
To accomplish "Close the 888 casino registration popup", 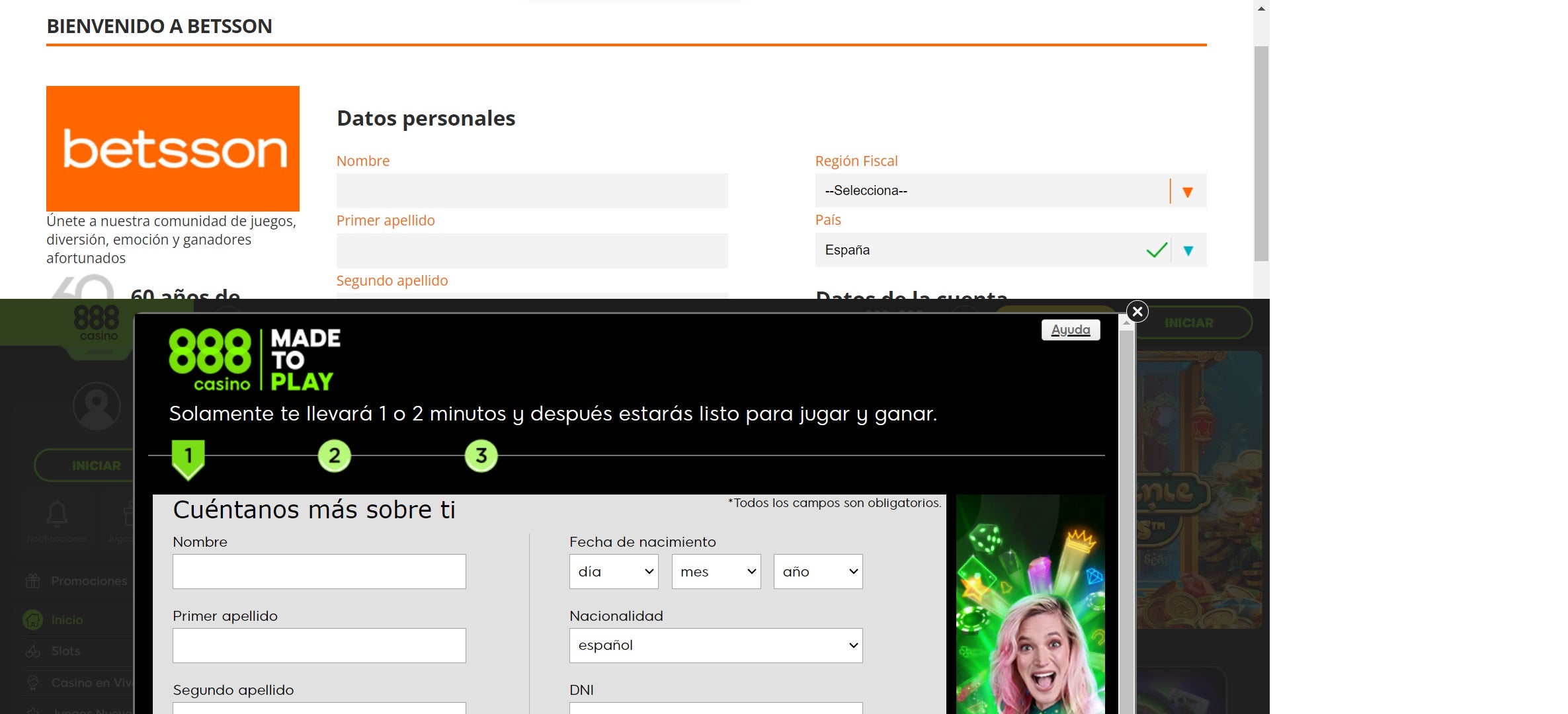I will [x=1137, y=311].
